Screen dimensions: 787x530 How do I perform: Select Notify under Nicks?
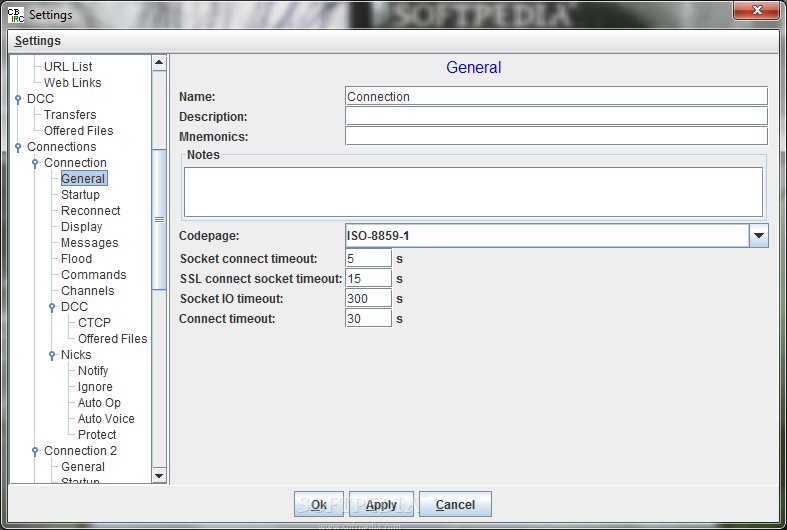click(93, 371)
